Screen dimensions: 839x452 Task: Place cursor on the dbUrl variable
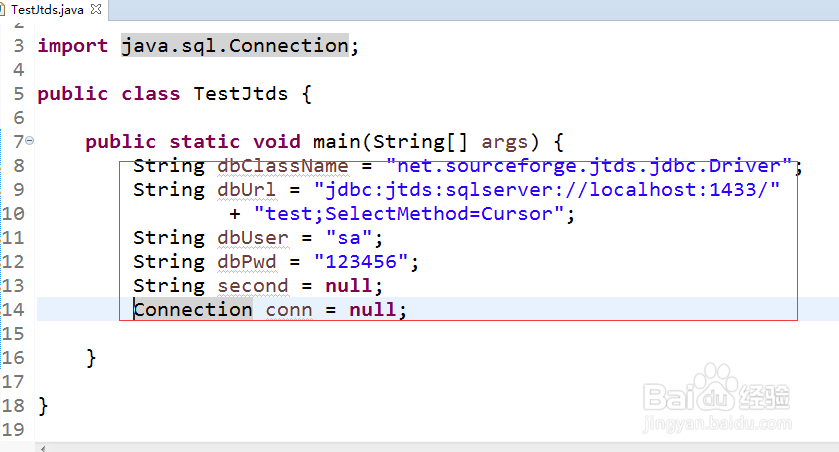pos(247,190)
